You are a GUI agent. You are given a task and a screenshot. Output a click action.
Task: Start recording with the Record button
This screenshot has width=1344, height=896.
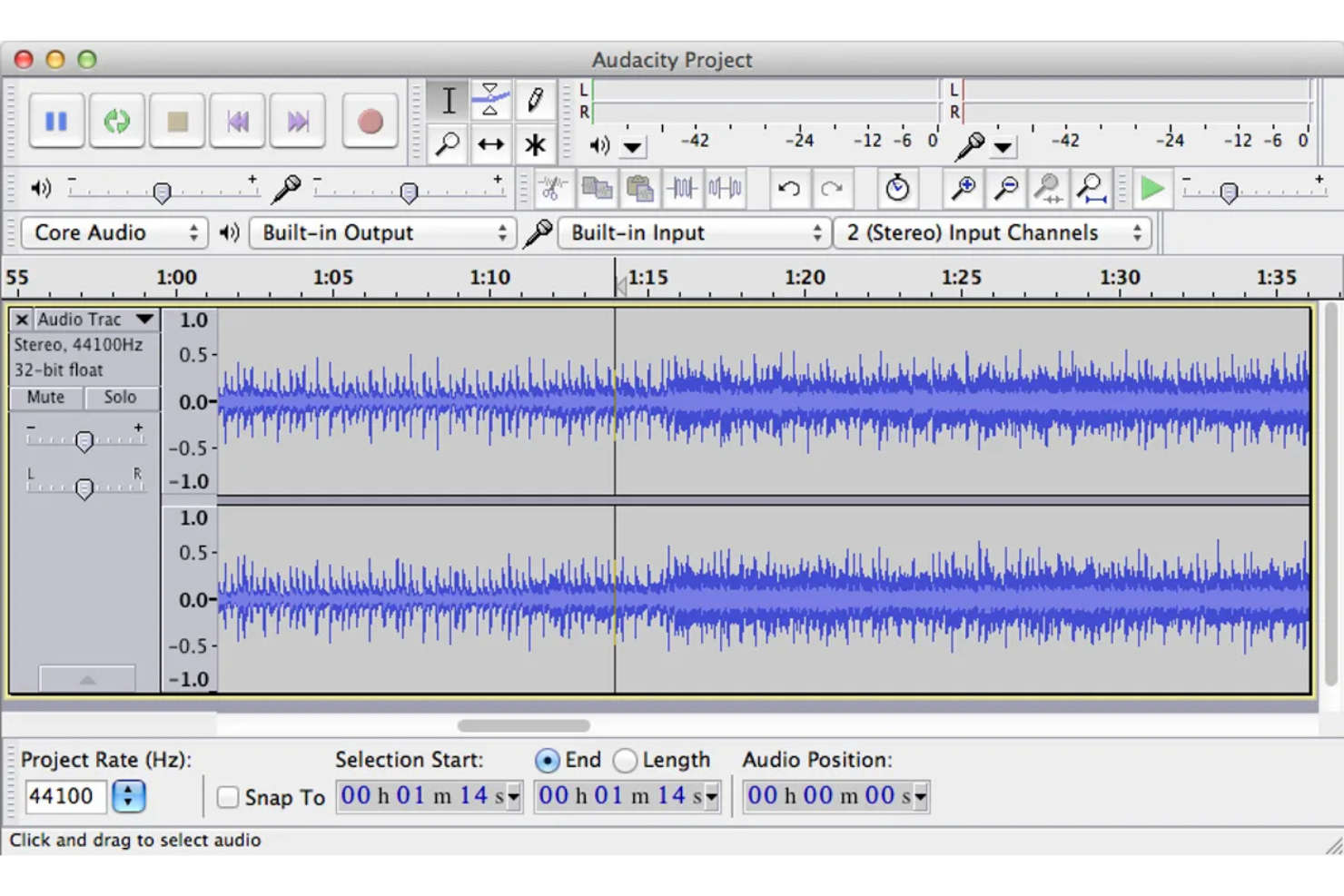pos(370,121)
